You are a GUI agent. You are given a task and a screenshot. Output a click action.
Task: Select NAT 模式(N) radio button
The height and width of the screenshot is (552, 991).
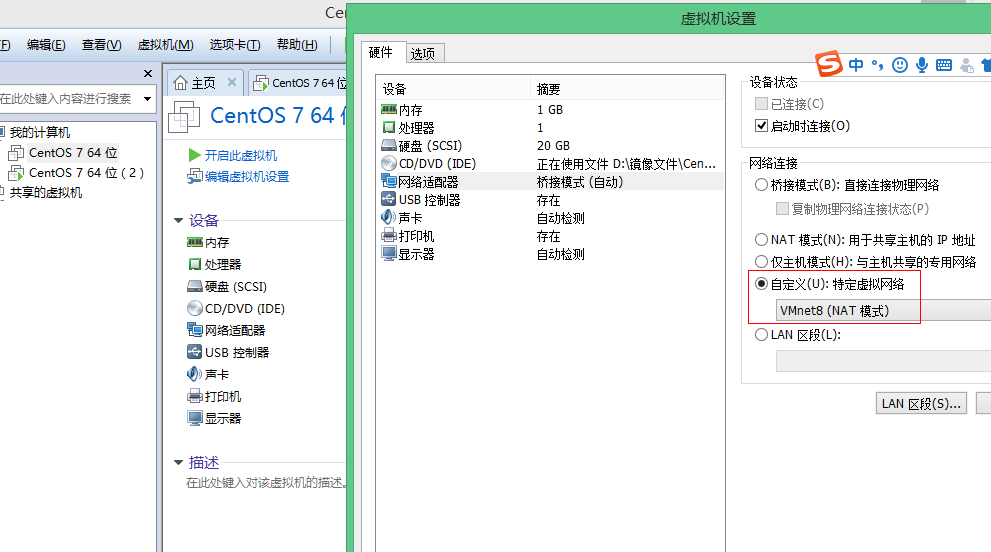(x=762, y=240)
